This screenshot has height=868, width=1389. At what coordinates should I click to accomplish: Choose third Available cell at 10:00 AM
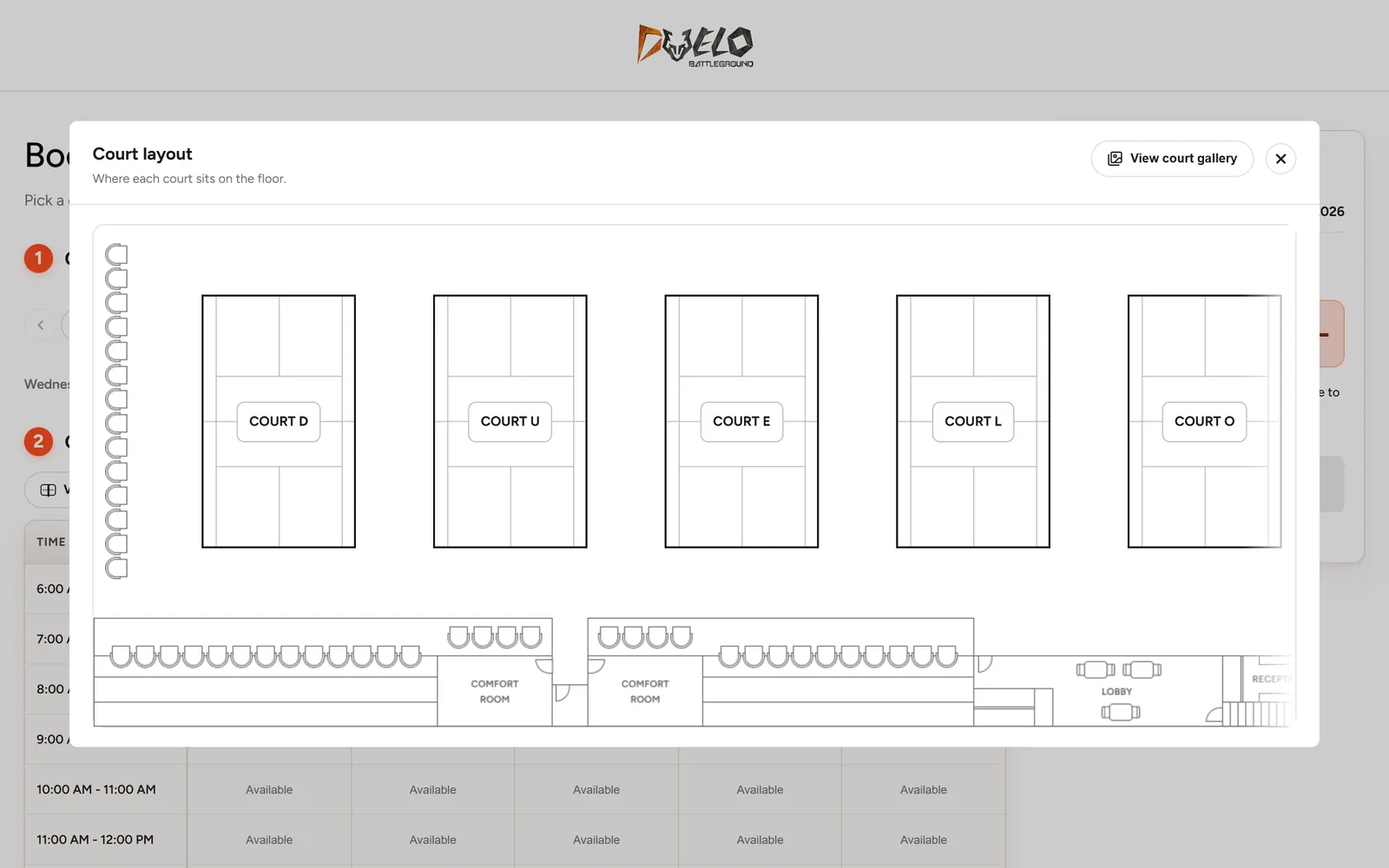click(596, 790)
